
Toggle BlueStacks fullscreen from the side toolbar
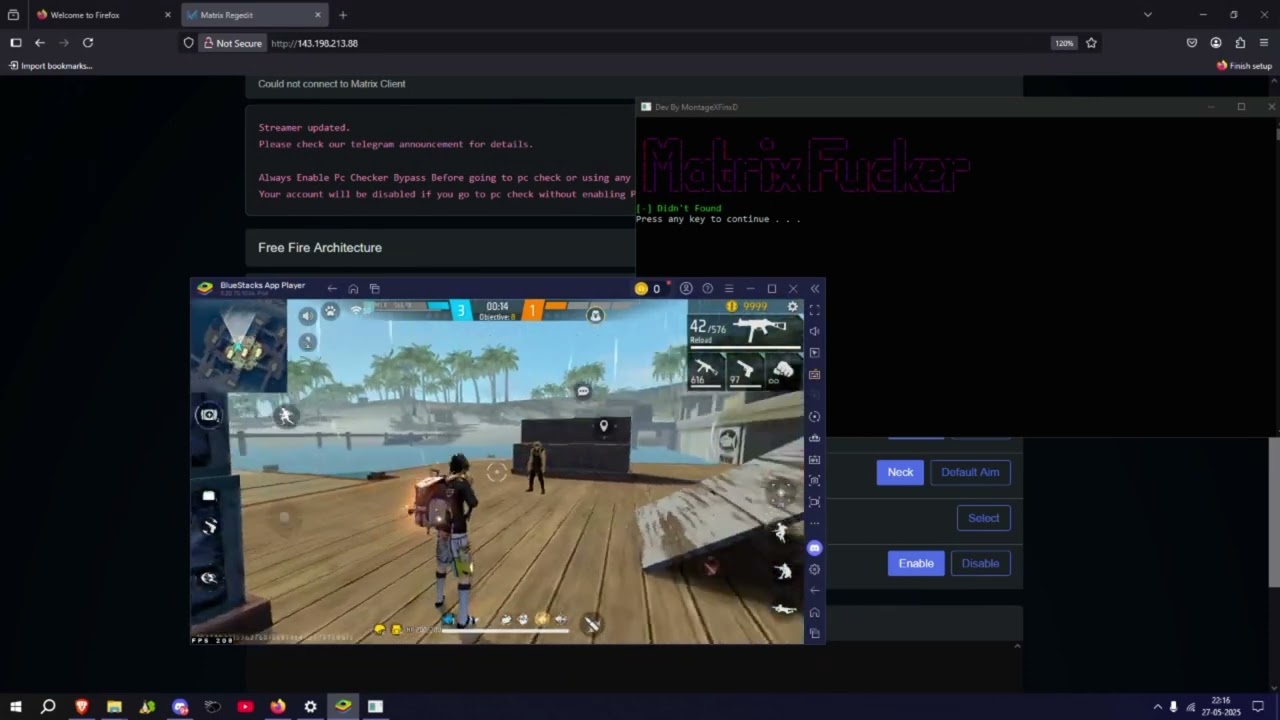[x=815, y=310]
